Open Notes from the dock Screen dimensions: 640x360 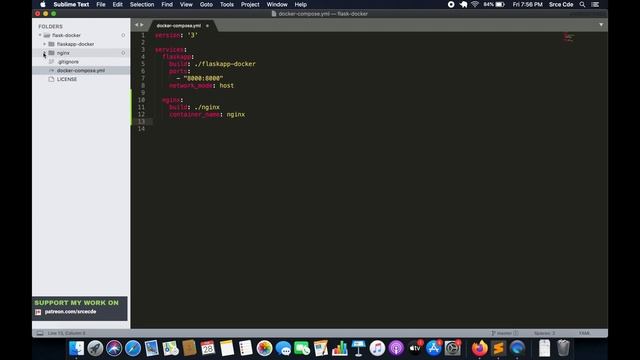[227, 348]
